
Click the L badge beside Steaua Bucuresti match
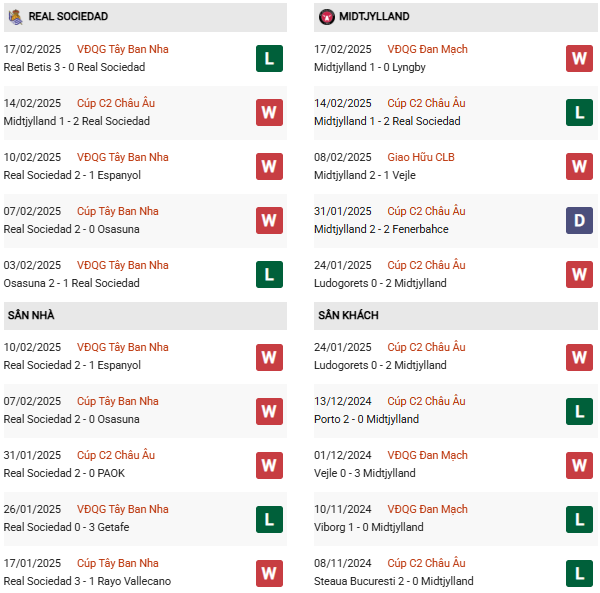pyautogui.click(x=579, y=572)
